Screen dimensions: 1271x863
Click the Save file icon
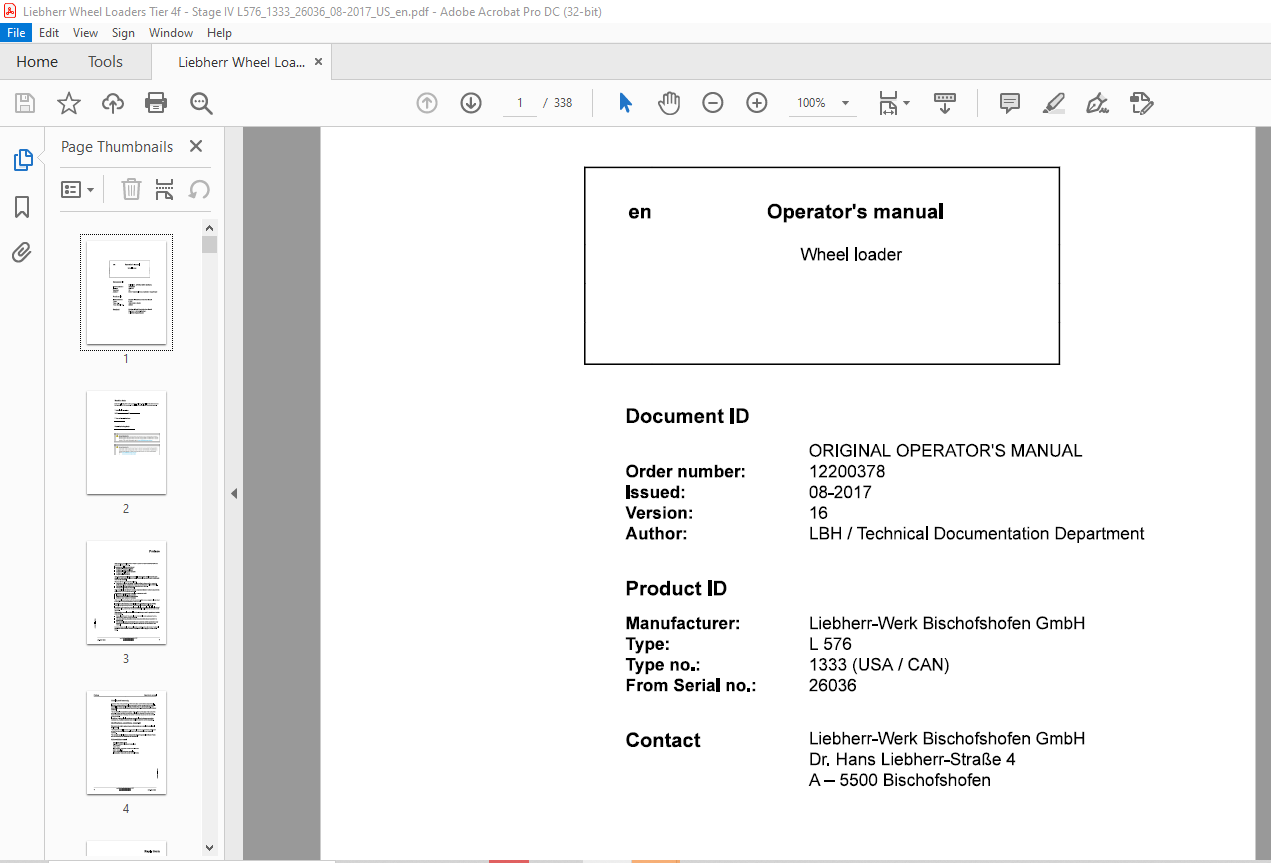pos(25,103)
